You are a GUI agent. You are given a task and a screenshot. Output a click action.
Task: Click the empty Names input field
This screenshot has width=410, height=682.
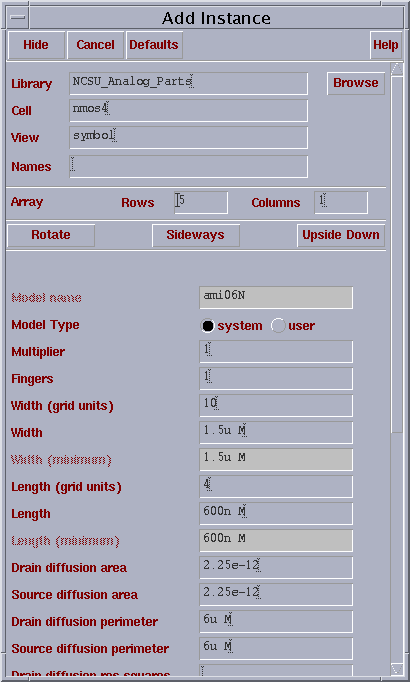tap(188, 167)
